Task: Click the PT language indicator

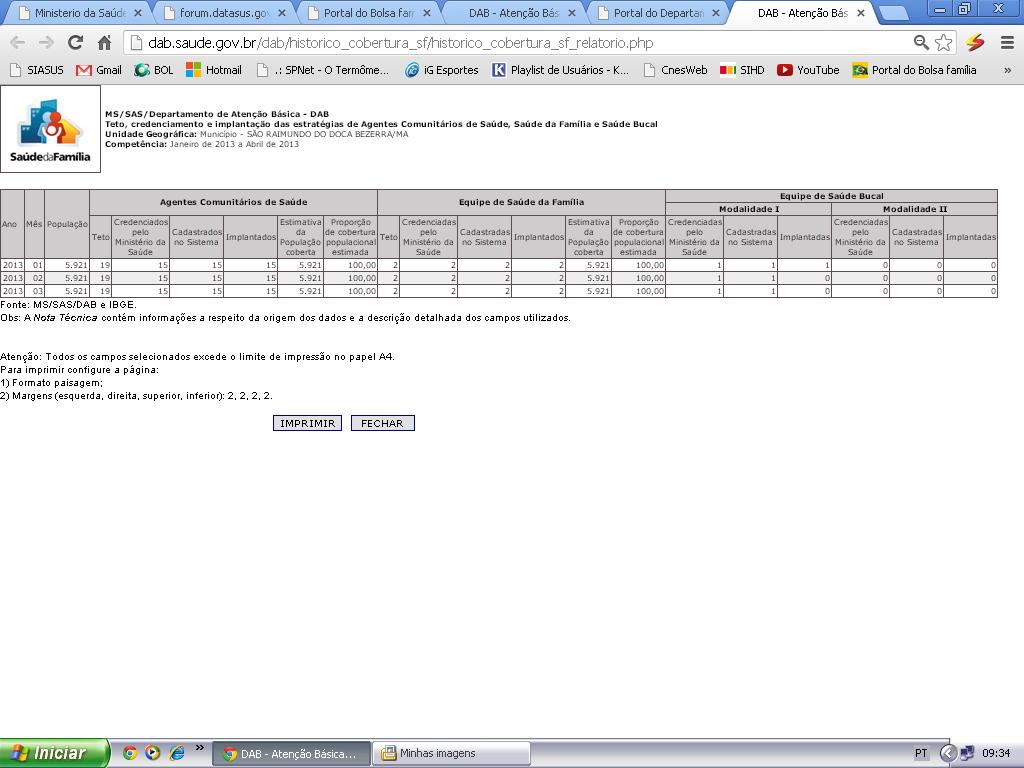Action: pos(921,754)
